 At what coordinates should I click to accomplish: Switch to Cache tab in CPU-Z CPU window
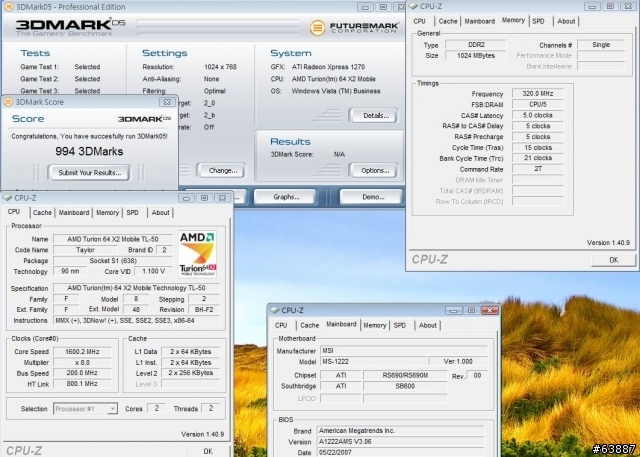42,213
